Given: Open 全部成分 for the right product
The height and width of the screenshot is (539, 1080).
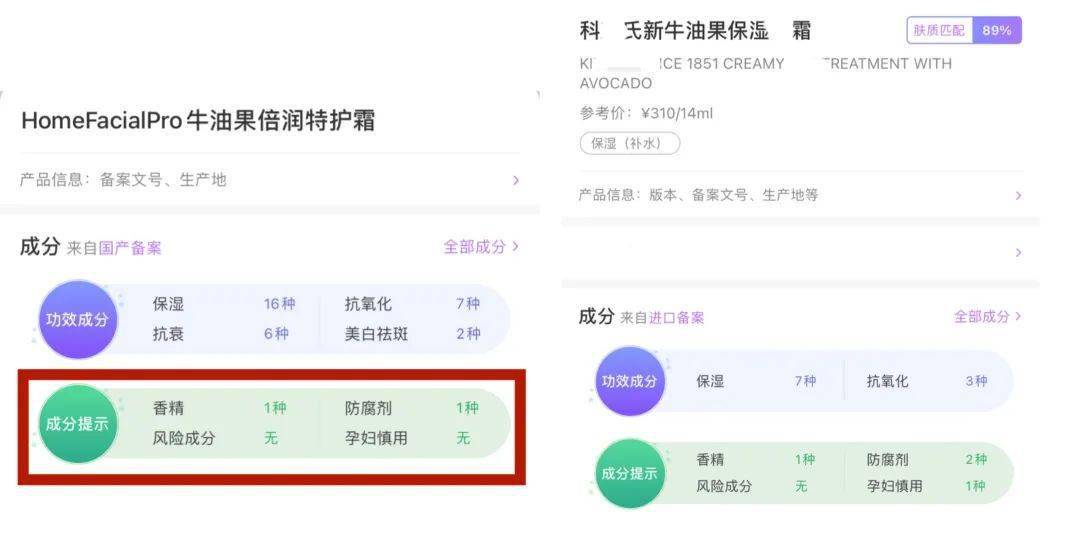Looking at the screenshot, I should point(987,316).
